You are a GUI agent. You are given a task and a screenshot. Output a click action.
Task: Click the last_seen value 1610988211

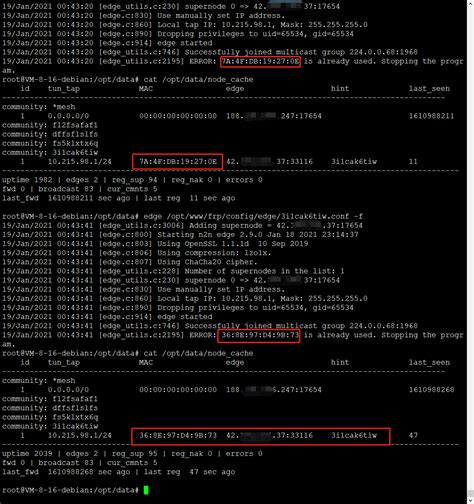(x=431, y=116)
